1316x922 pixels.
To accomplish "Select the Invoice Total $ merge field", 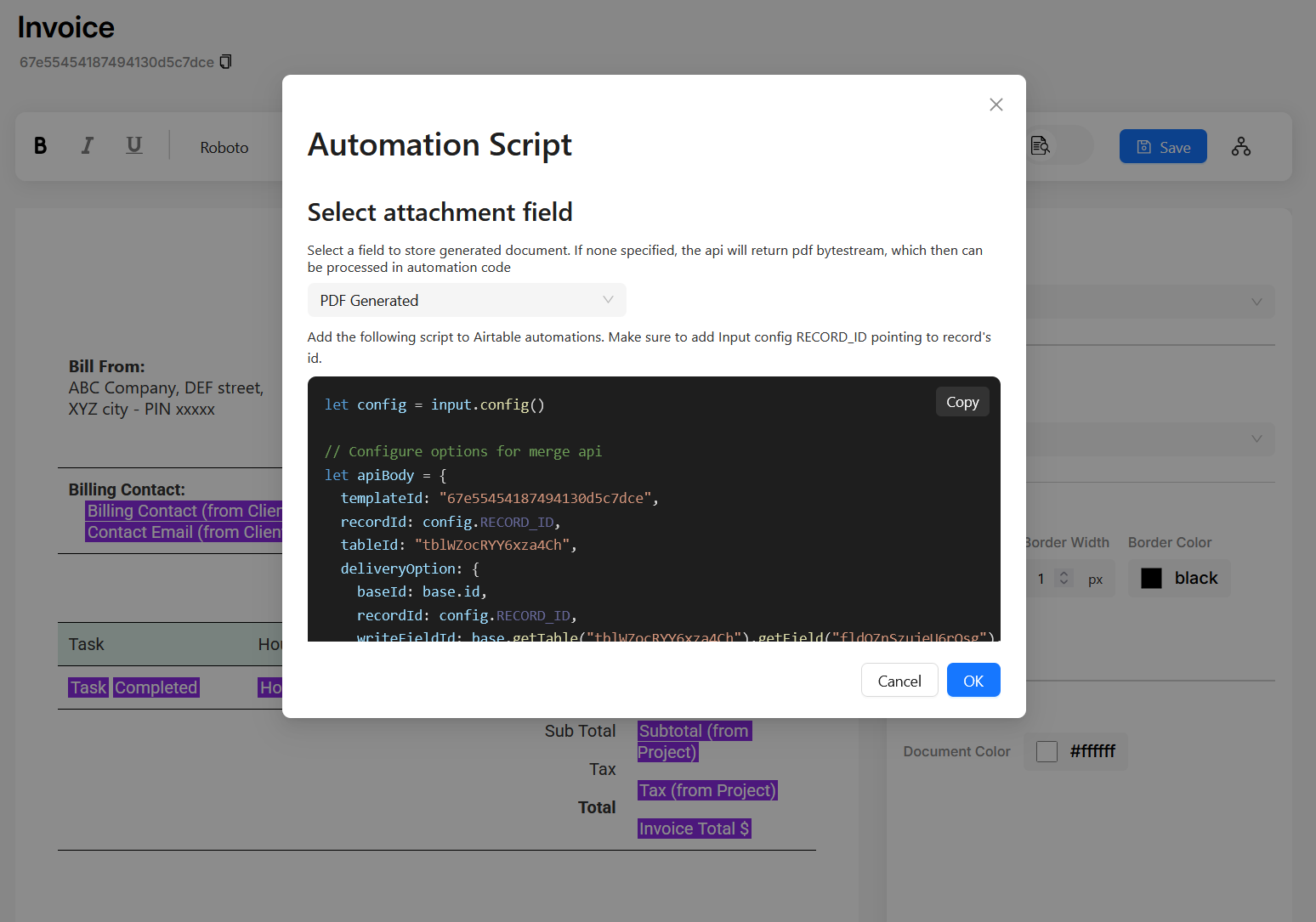I will pos(695,829).
